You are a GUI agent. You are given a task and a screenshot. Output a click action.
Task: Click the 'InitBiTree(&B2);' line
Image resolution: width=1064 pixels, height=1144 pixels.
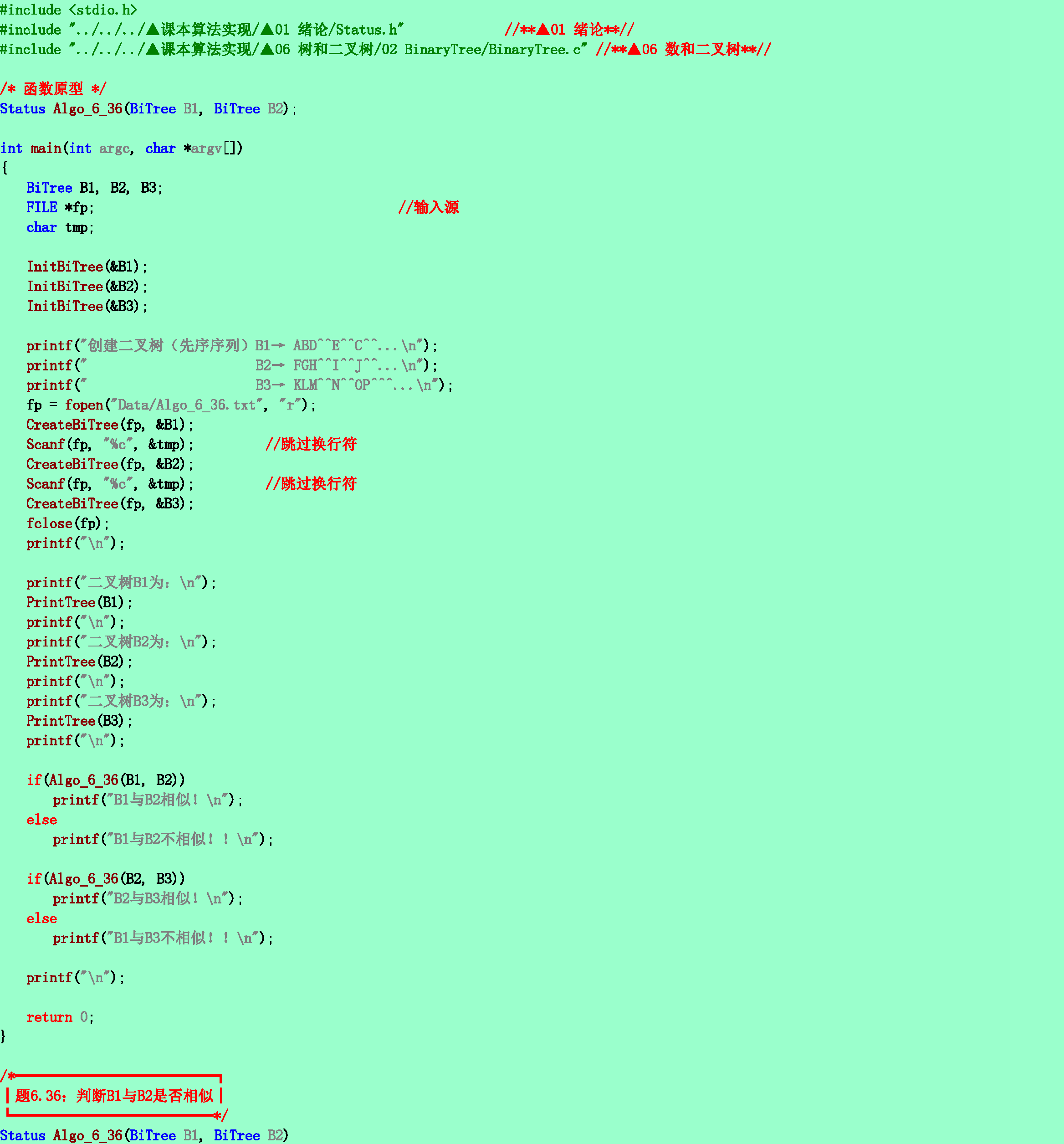click(x=87, y=287)
